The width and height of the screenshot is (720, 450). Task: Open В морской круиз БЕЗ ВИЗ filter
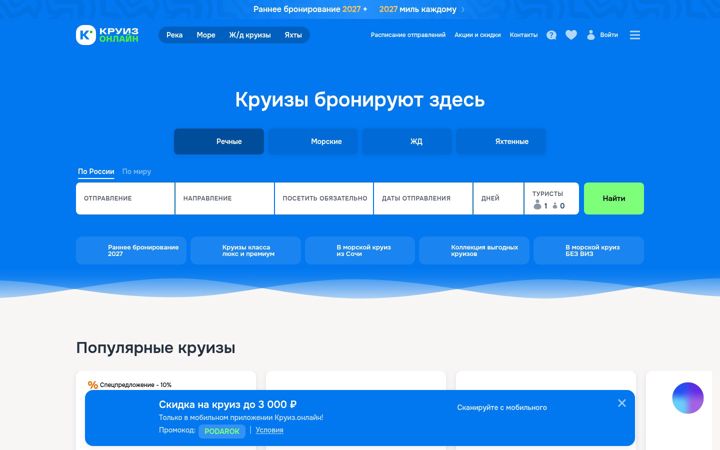click(589, 250)
